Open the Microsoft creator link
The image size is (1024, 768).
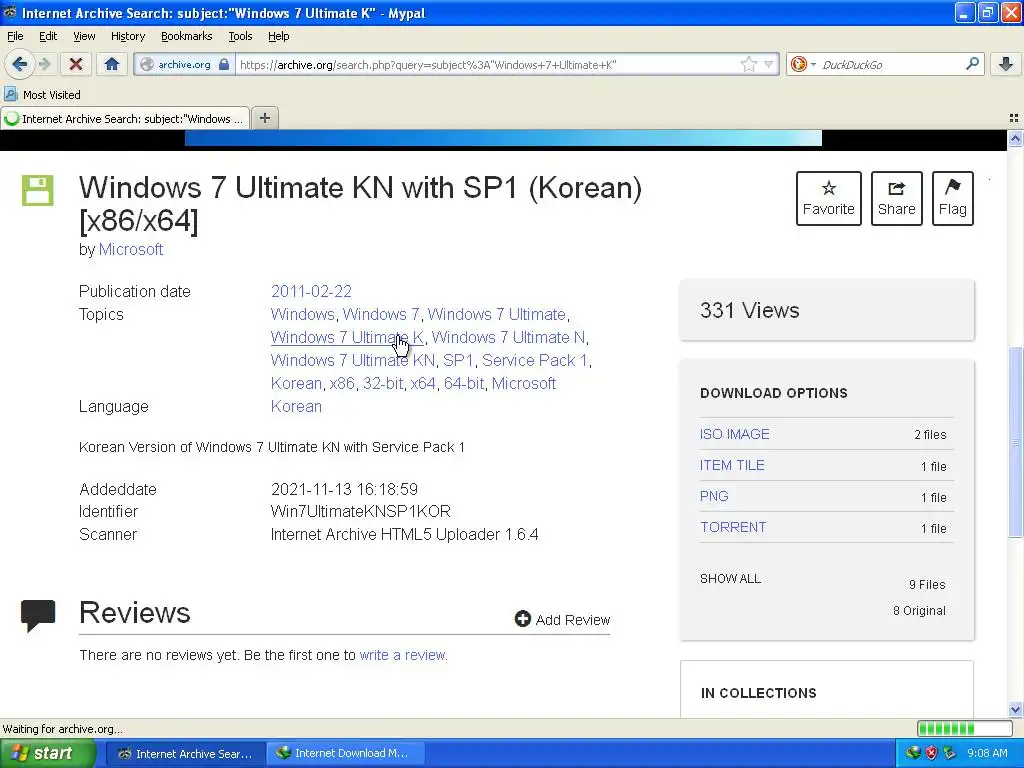pyautogui.click(x=131, y=249)
